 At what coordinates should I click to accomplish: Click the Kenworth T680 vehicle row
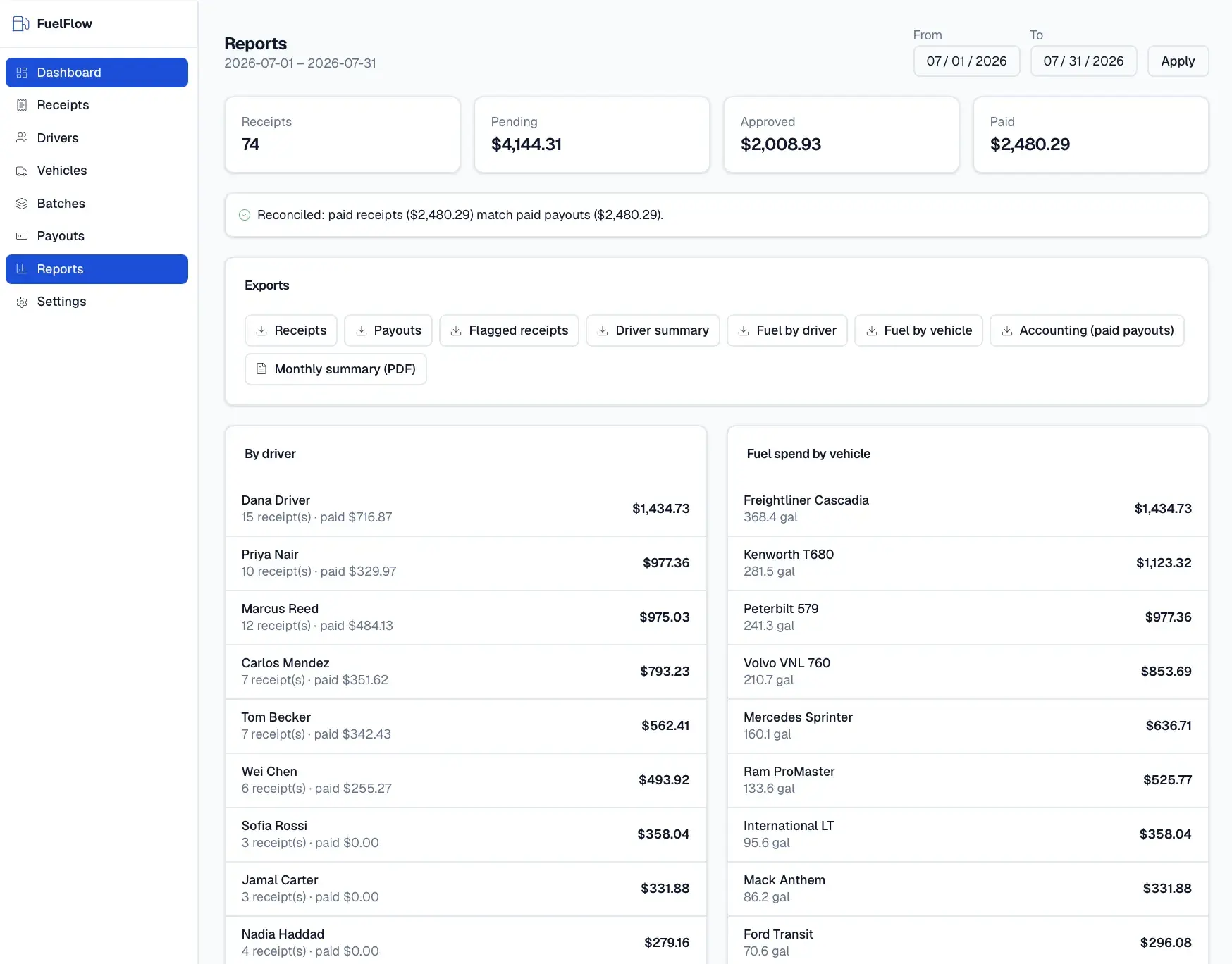click(x=968, y=563)
